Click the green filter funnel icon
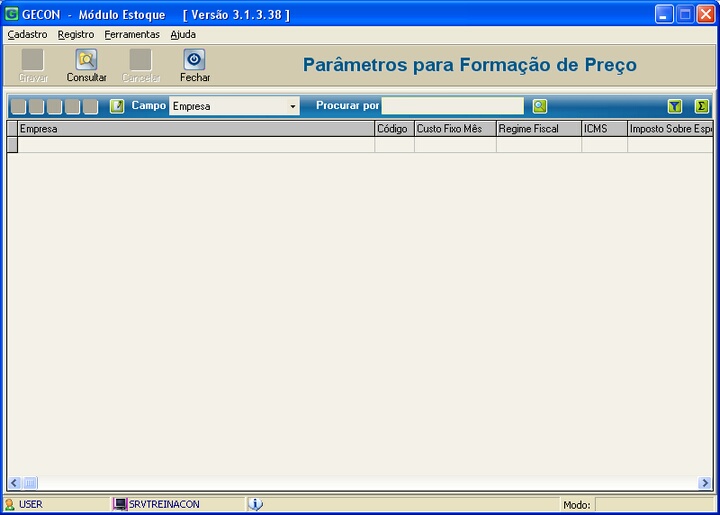This screenshot has height=515, width=720. pos(675,106)
